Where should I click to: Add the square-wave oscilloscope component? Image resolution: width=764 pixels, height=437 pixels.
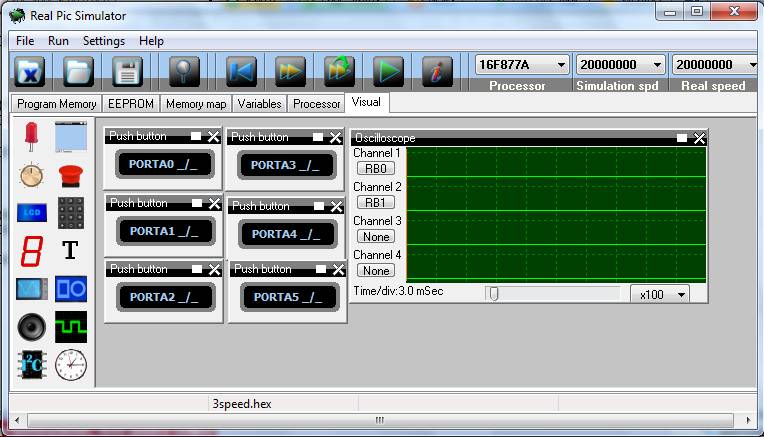(x=71, y=327)
